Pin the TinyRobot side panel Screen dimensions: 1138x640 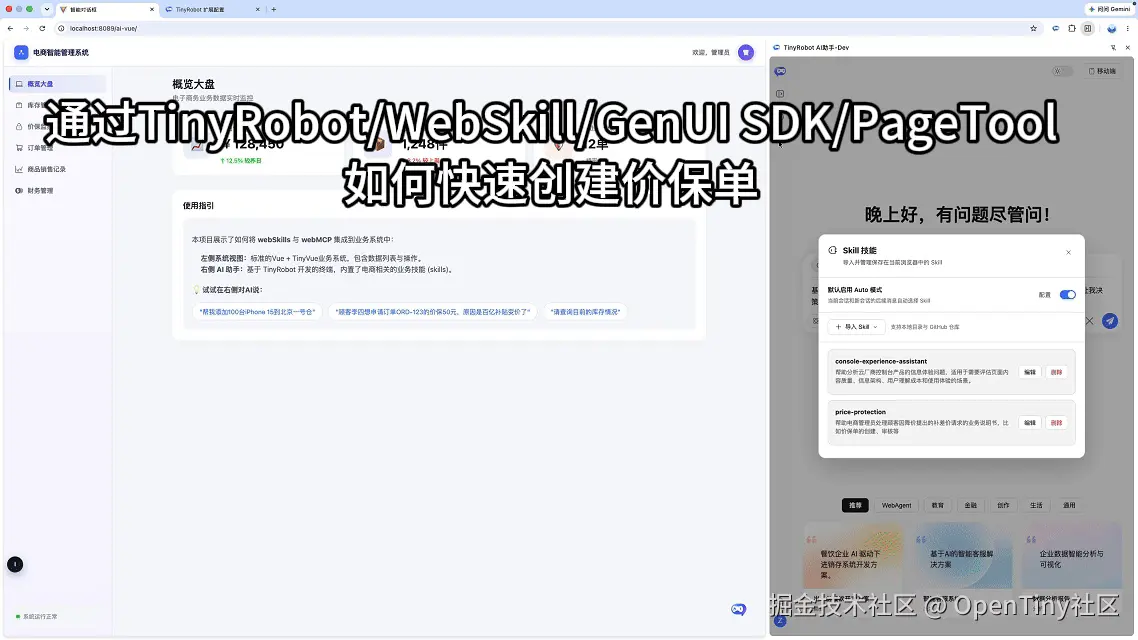pyautogui.click(x=1113, y=48)
